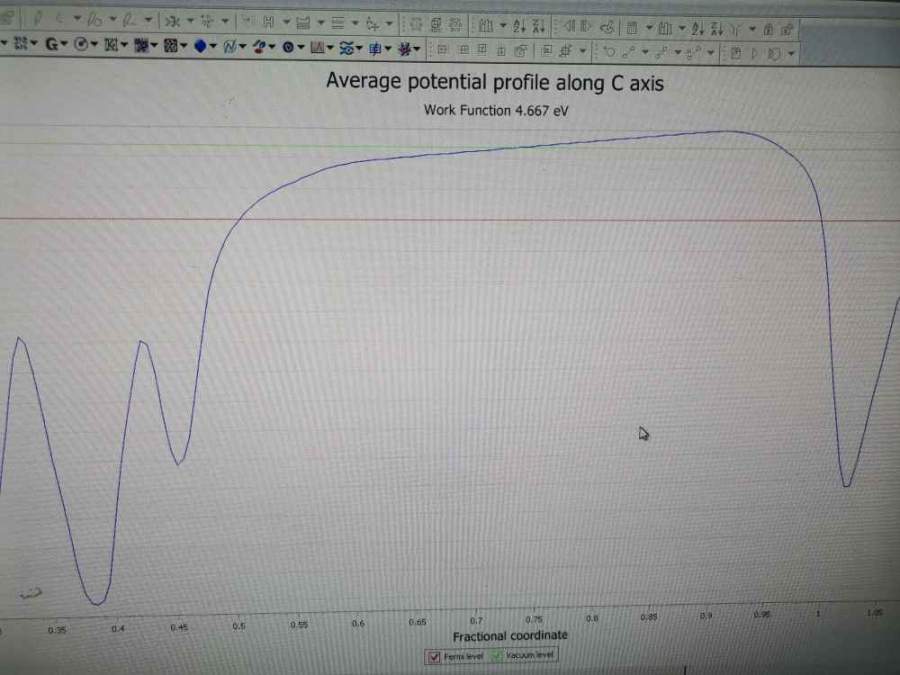This screenshot has width=900, height=675.
Task: Click the Work Function 4.667 eV subtitle
Action: click(496, 110)
